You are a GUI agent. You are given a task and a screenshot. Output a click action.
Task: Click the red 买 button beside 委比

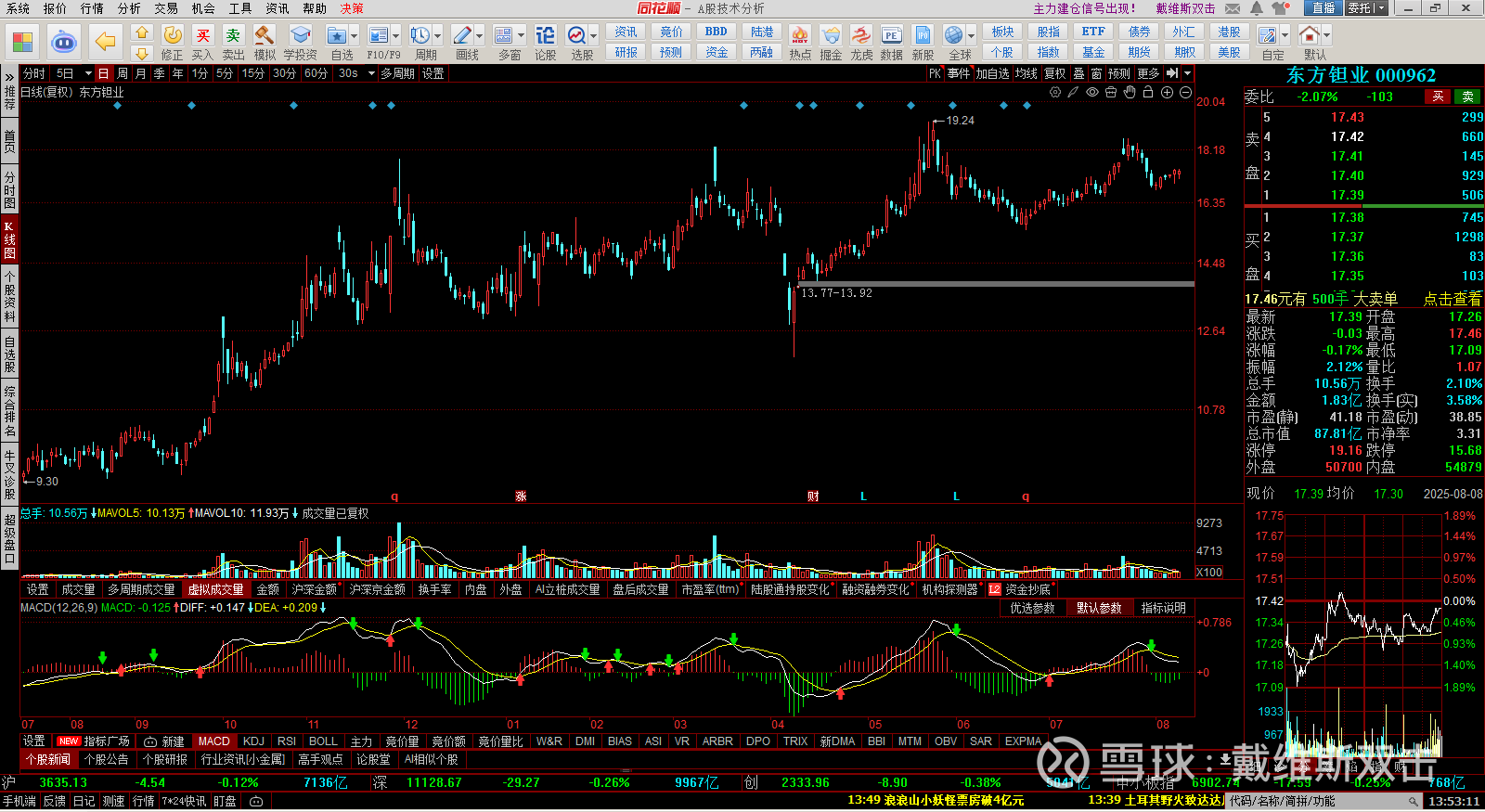(1438, 97)
